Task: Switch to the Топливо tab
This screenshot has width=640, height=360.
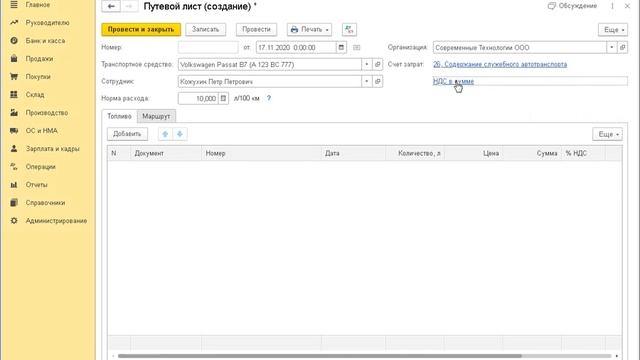Action: pos(119,116)
